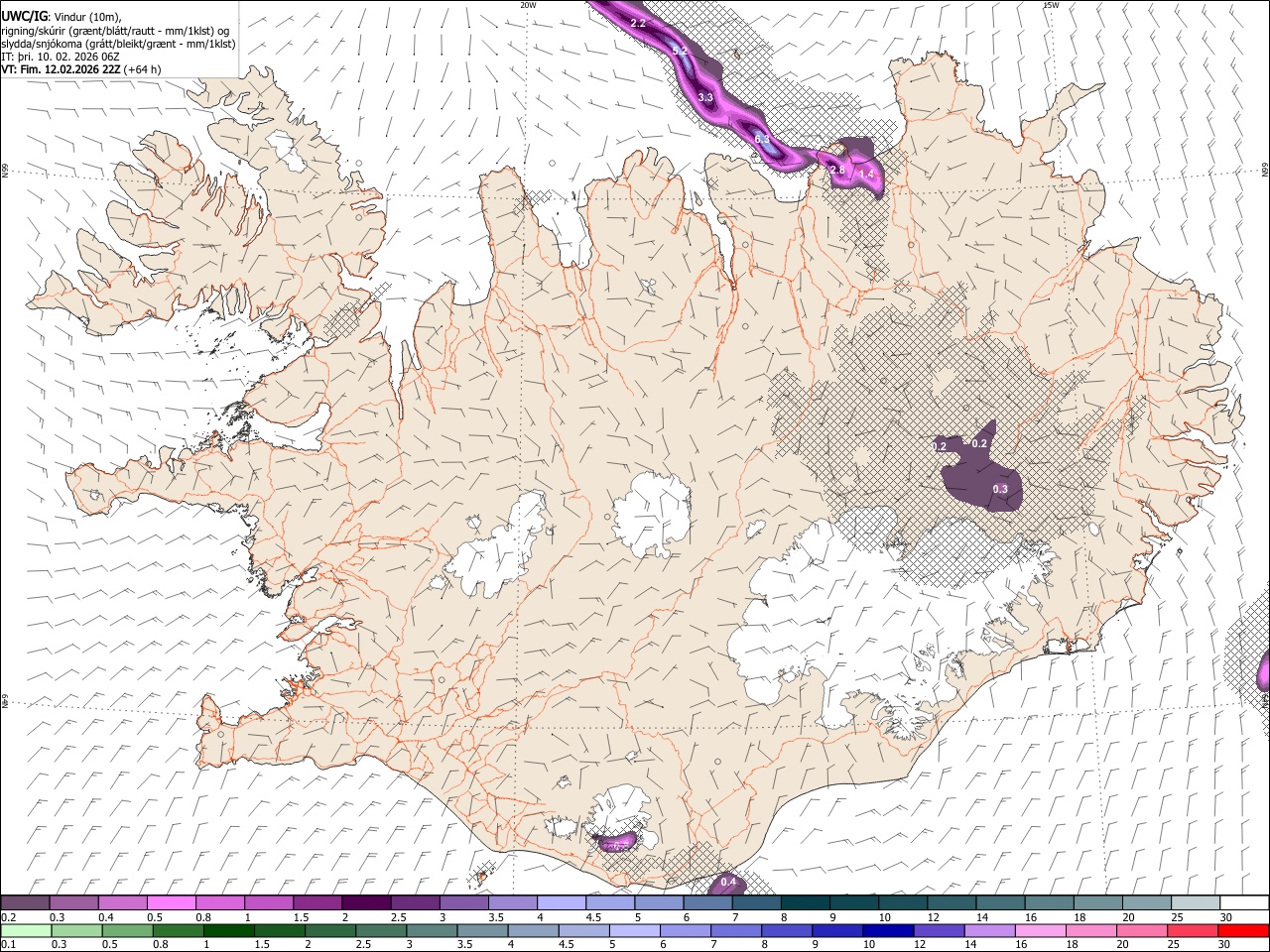1270x952 pixels.
Task: Click the '5.2' snowfall value on the map
Action: [680, 51]
